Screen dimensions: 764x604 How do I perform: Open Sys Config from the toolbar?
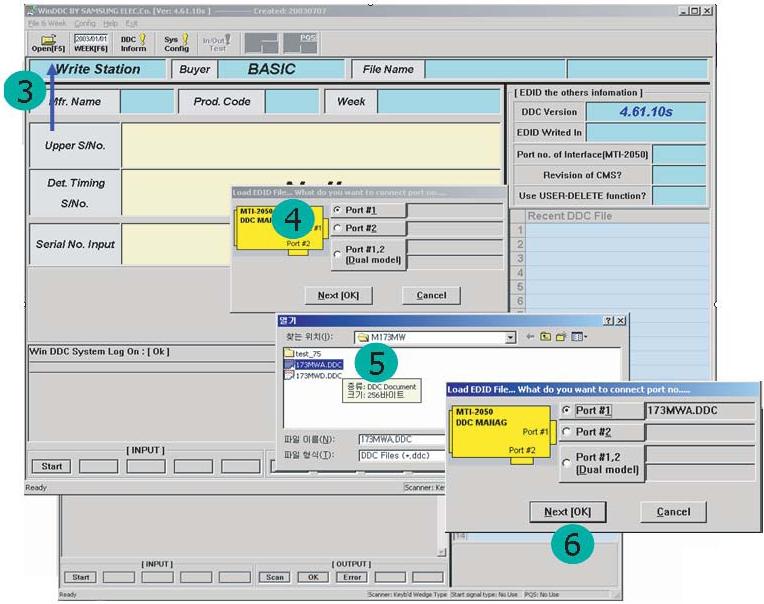pos(176,43)
